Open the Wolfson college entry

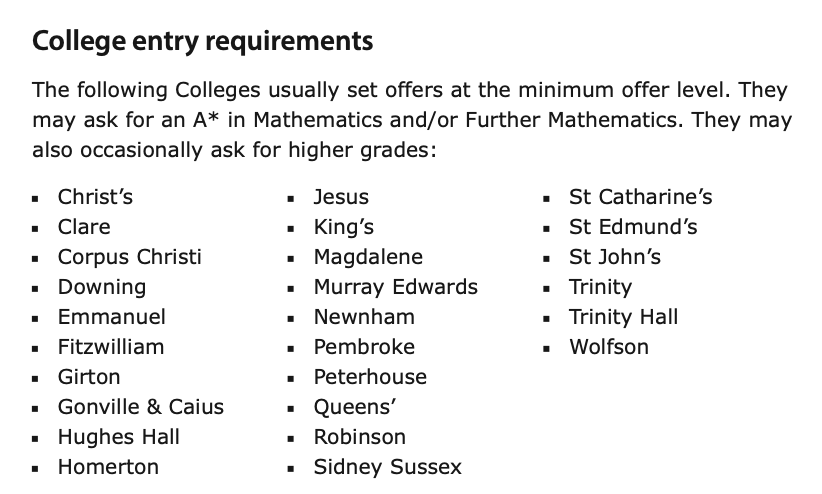point(608,347)
